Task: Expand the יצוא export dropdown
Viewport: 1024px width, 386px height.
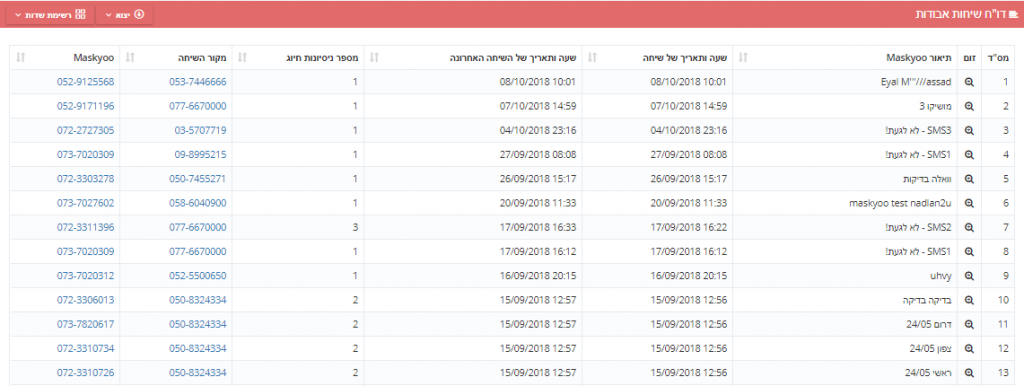Action: click(x=125, y=14)
